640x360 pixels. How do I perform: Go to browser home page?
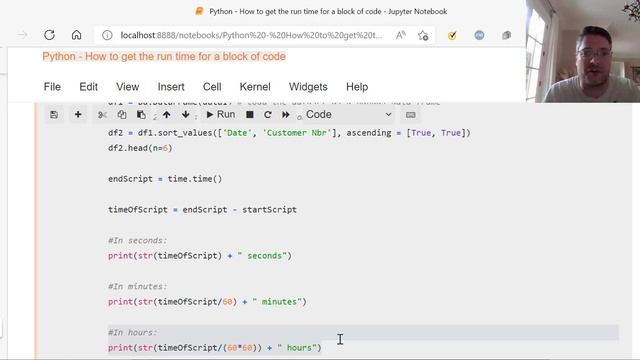click(x=76, y=35)
